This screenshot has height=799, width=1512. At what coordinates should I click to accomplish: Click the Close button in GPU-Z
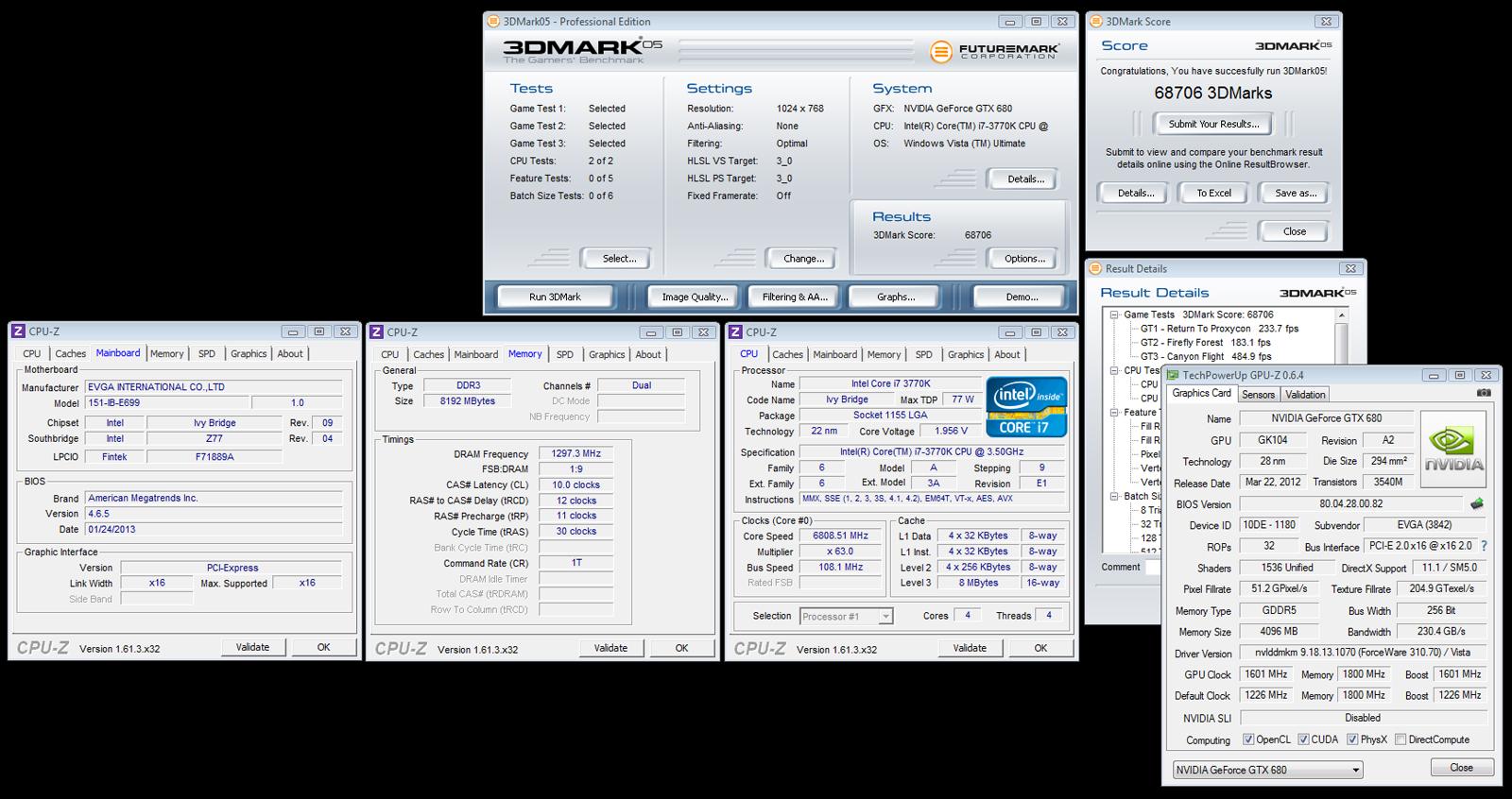[x=1461, y=768]
